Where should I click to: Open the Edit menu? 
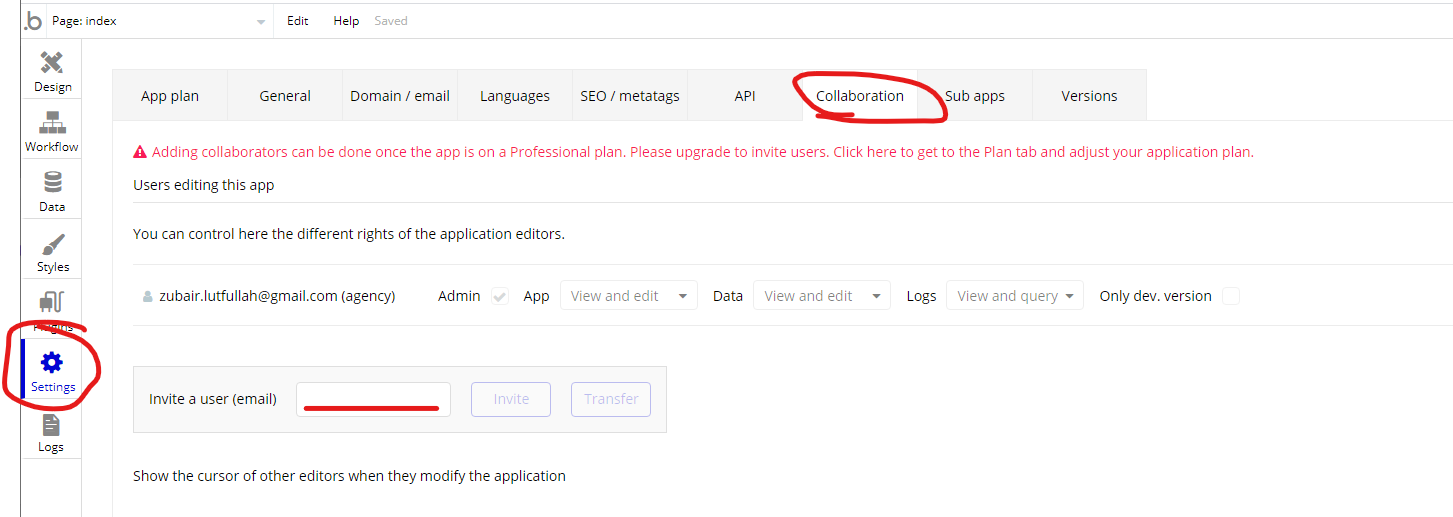pyautogui.click(x=298, y=21)
